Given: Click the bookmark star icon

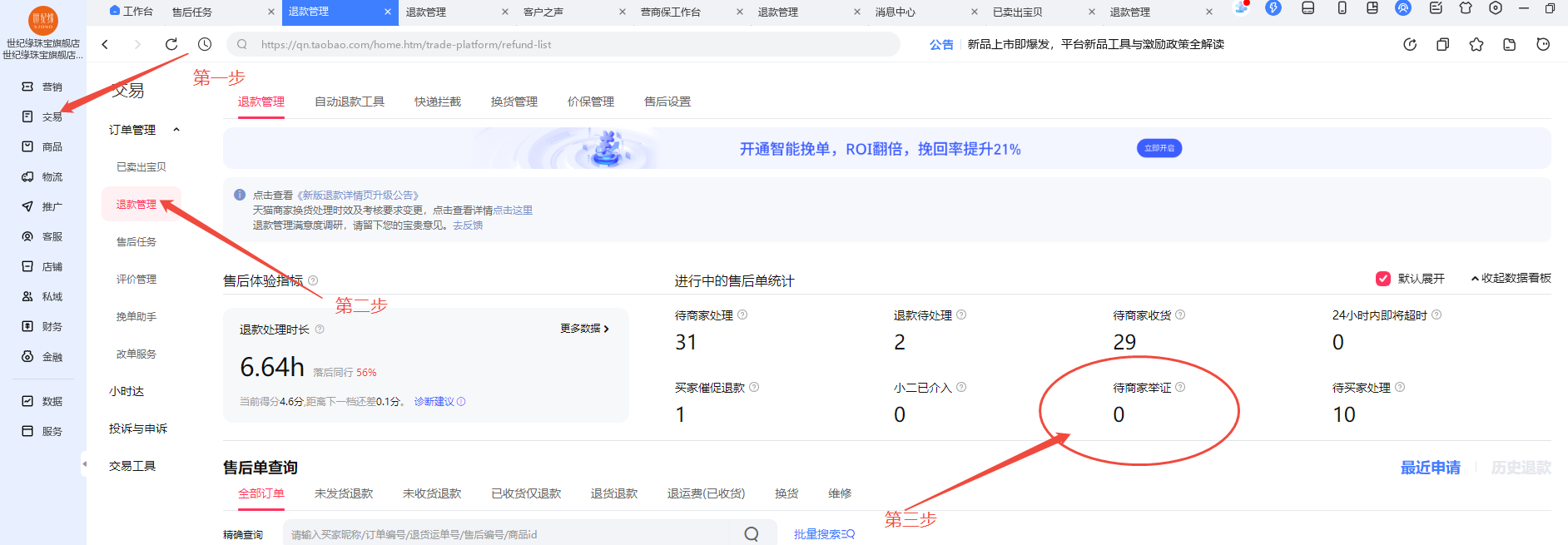Looking at the screenshot, I should (1476, 45).
